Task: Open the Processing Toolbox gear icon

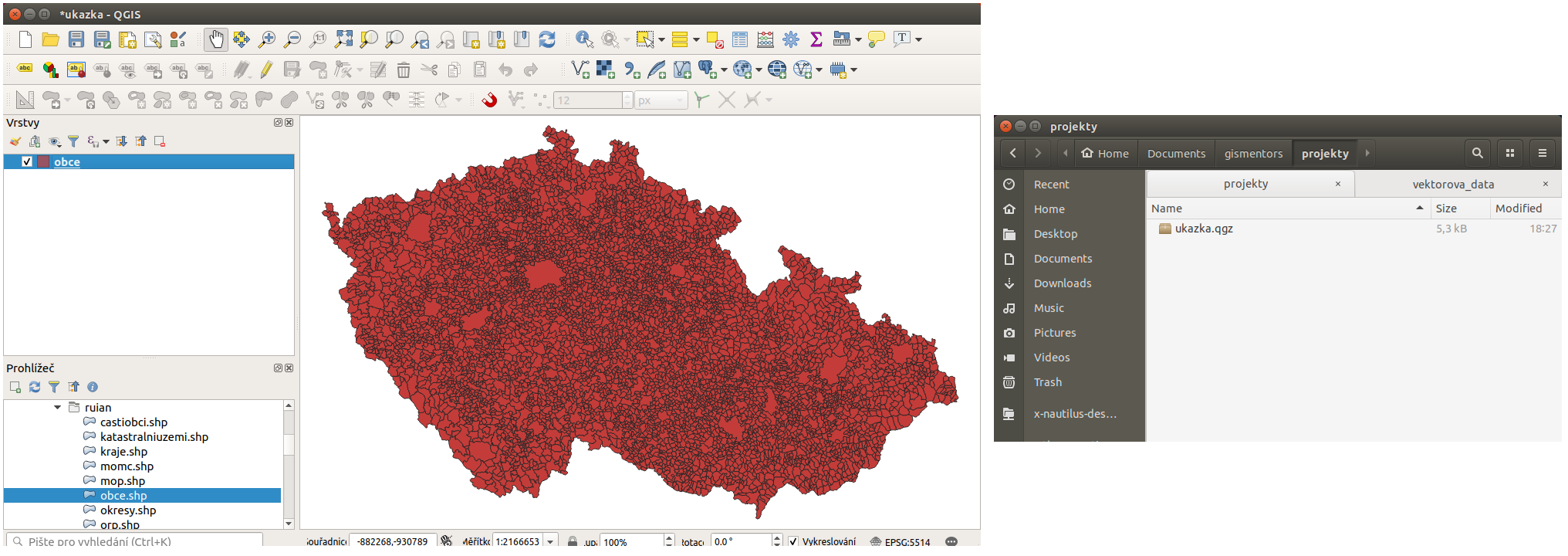Action: [791, 39]
